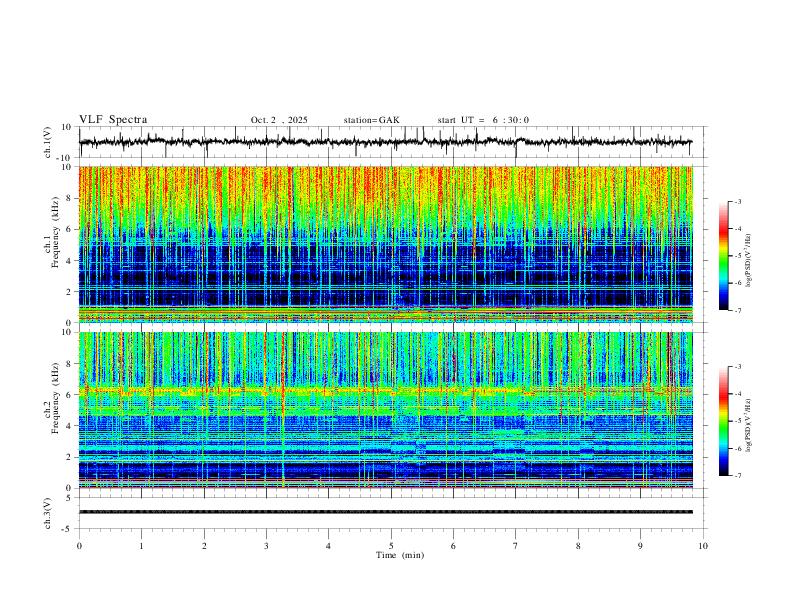This screenshot has height=612, width=792.
Task: Click the time axis tick label '10'
Action: click(703, 546)
